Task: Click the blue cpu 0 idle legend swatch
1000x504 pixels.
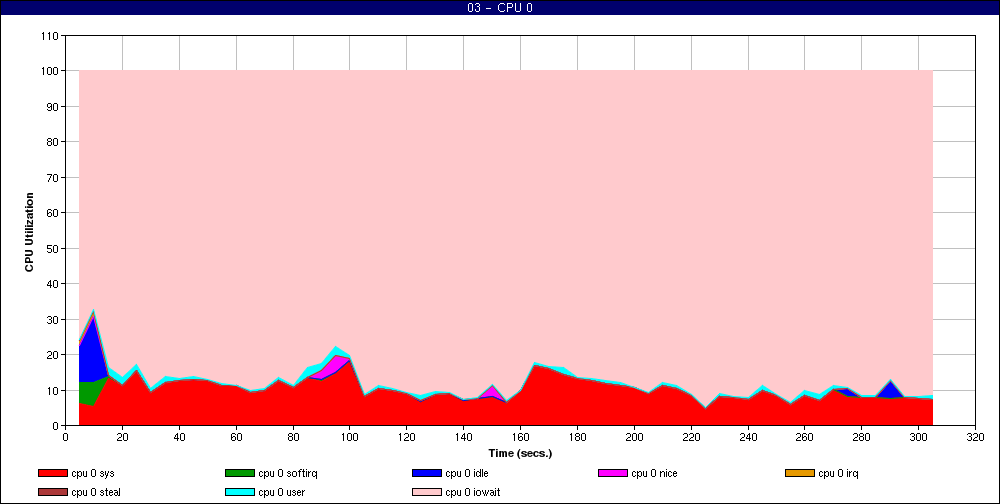Action: tap(427, 473)
